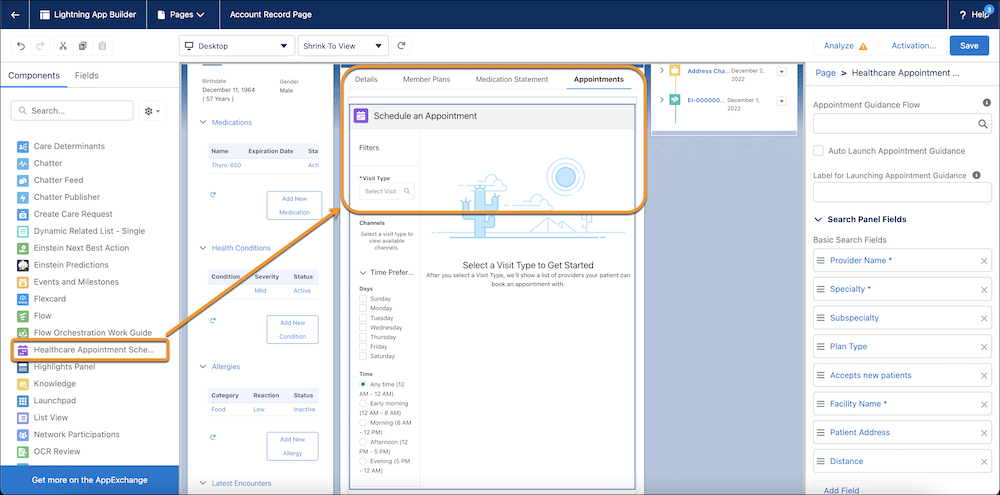
Task: Remove the Subspecialty search field
Action: click(983, 318)
